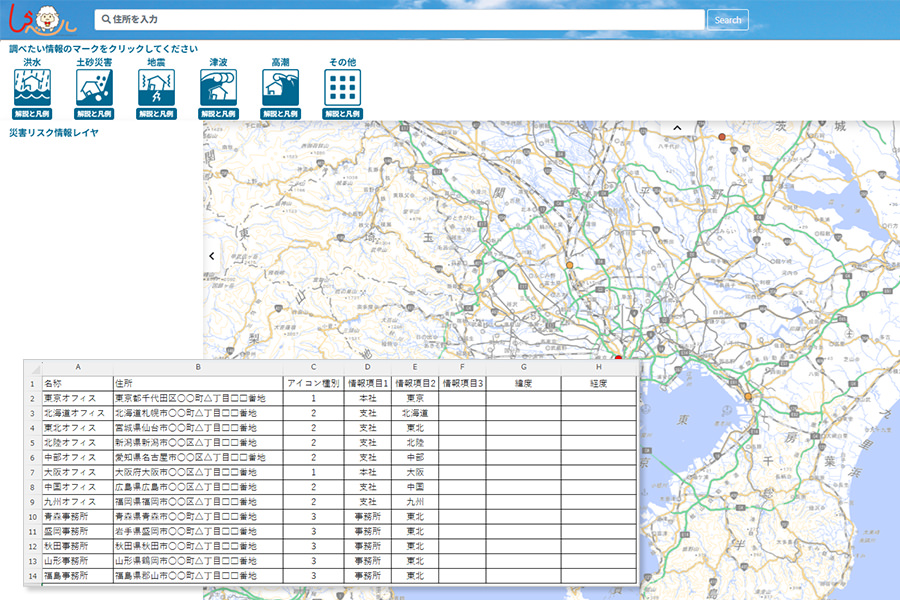Click the address search input field
This screenshot has height=600, width=900.
tap(400, 20)
